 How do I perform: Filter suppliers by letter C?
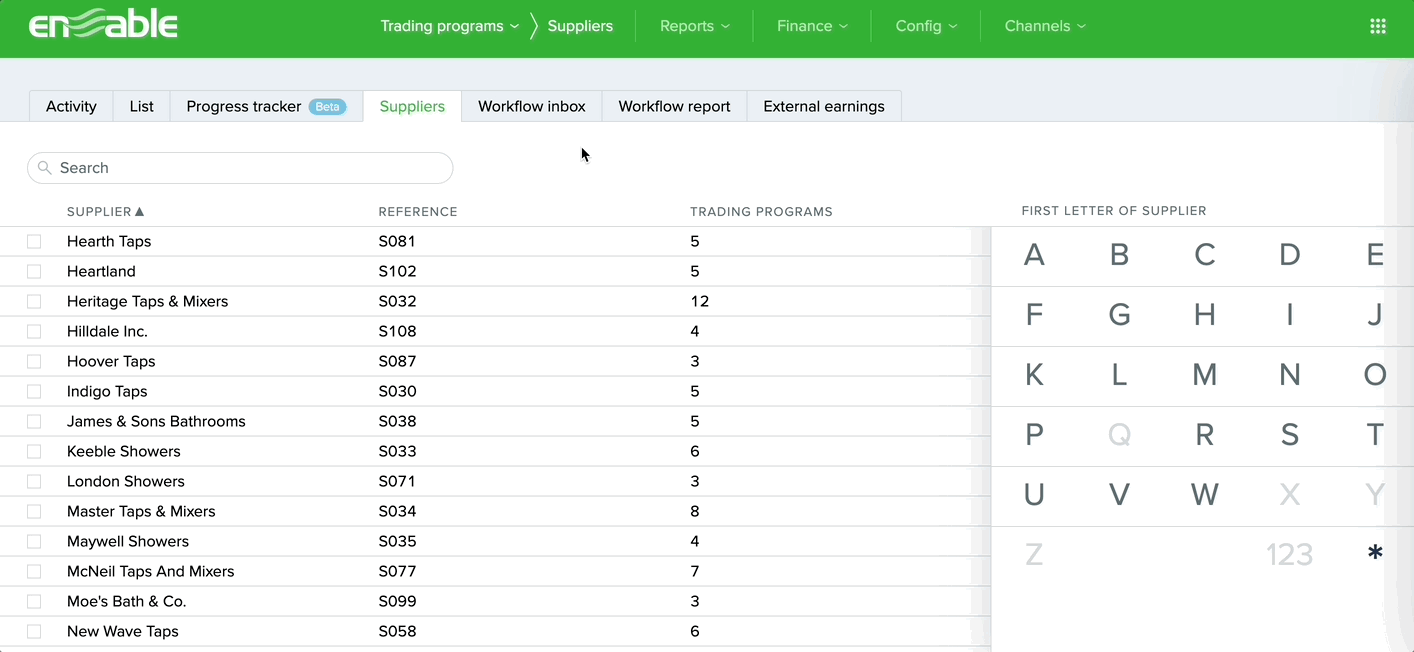tap(1205, 255)
